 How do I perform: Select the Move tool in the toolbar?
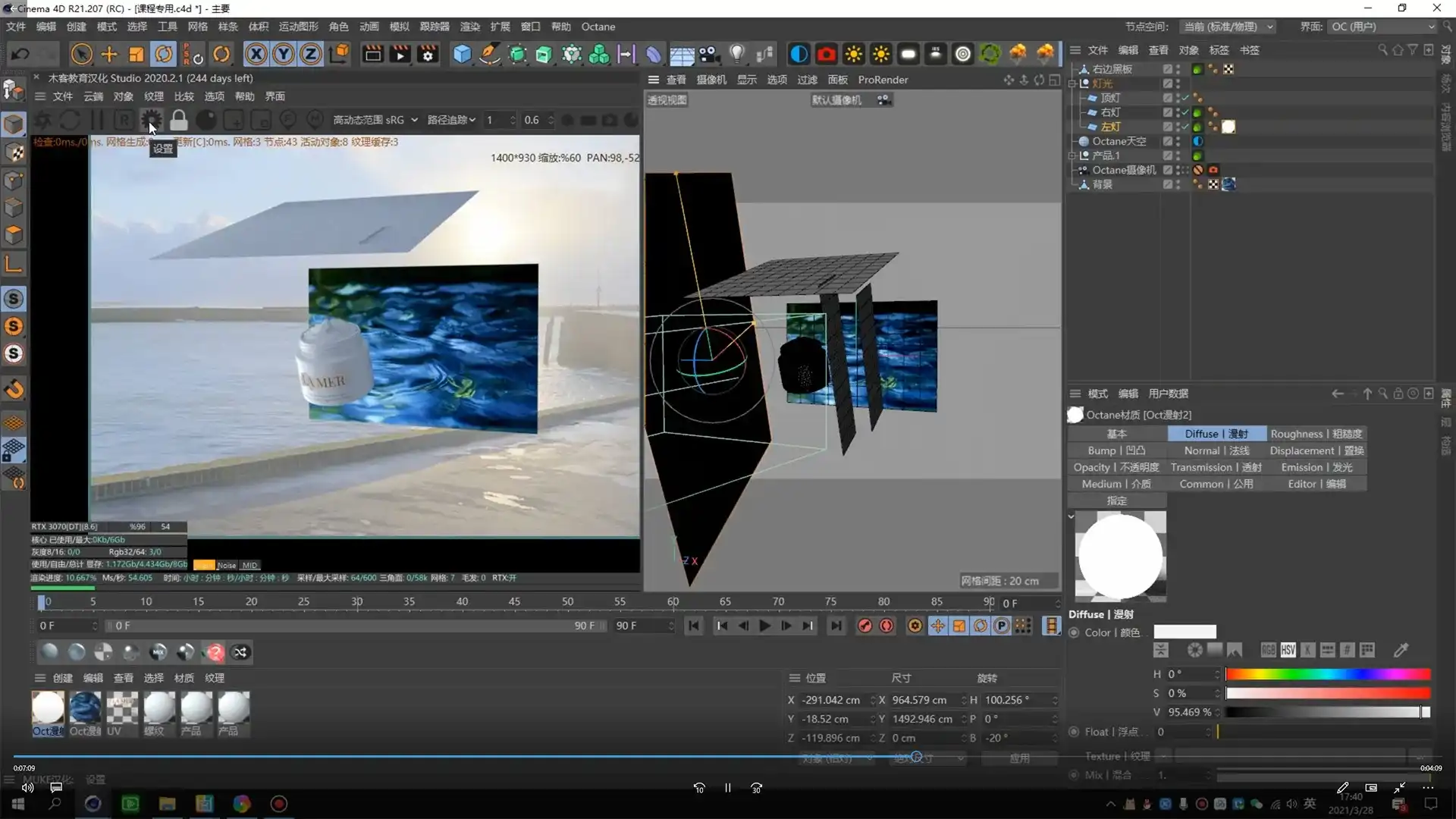pyautogui.click(x=108, y=54)
